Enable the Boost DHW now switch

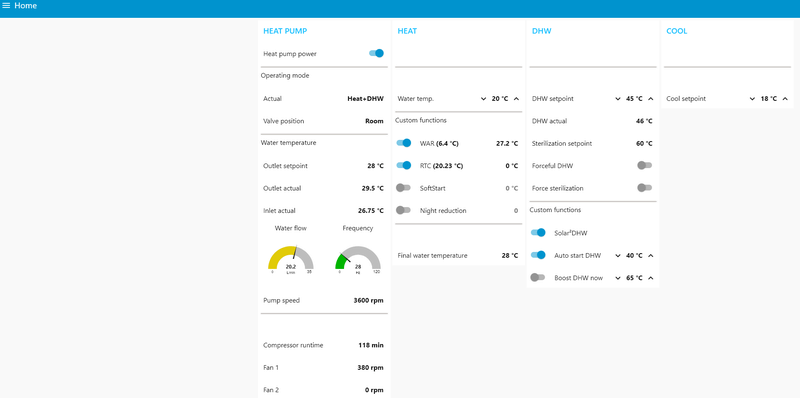(x=538, y=278)
